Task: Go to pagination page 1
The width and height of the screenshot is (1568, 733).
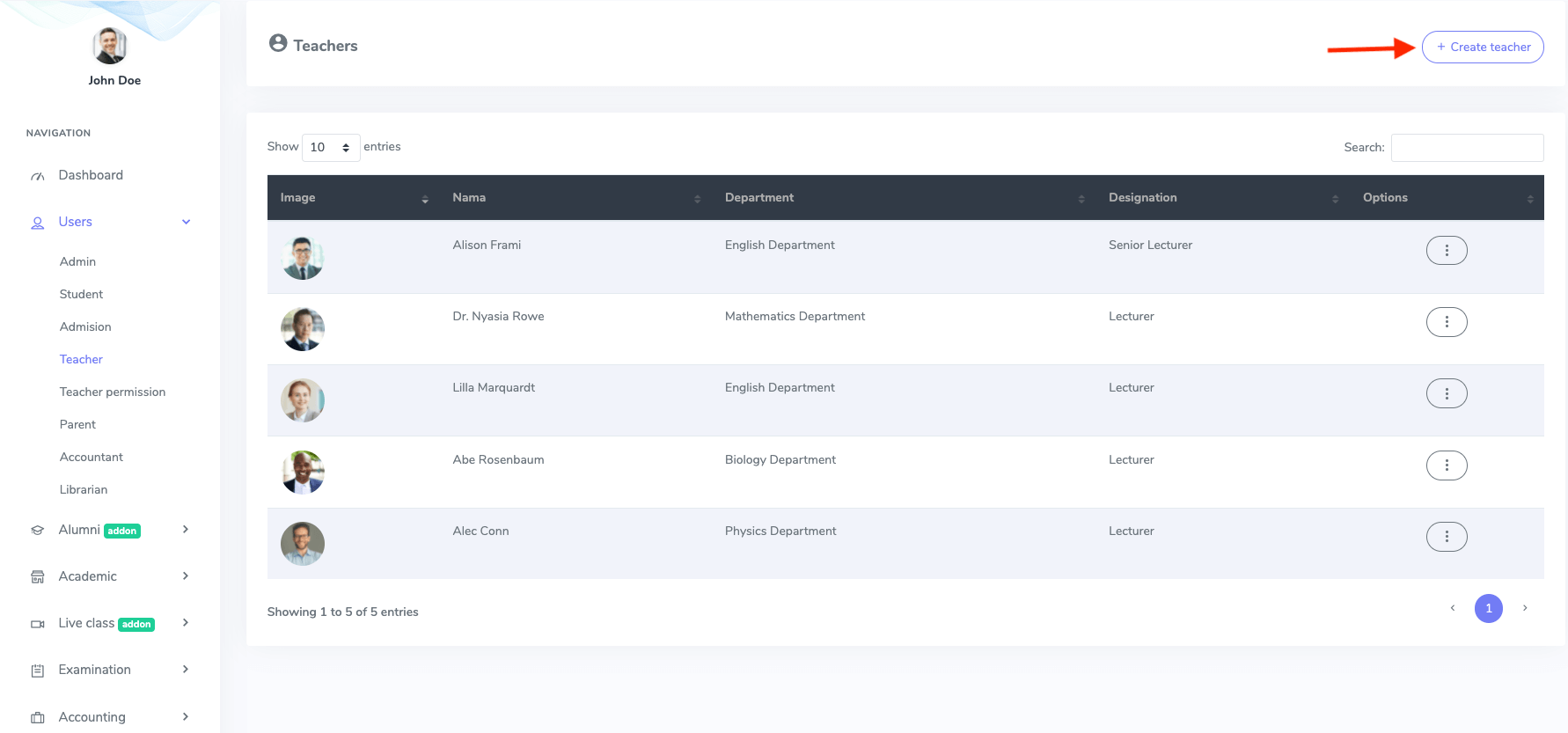Action: [x=1488, y=608]
